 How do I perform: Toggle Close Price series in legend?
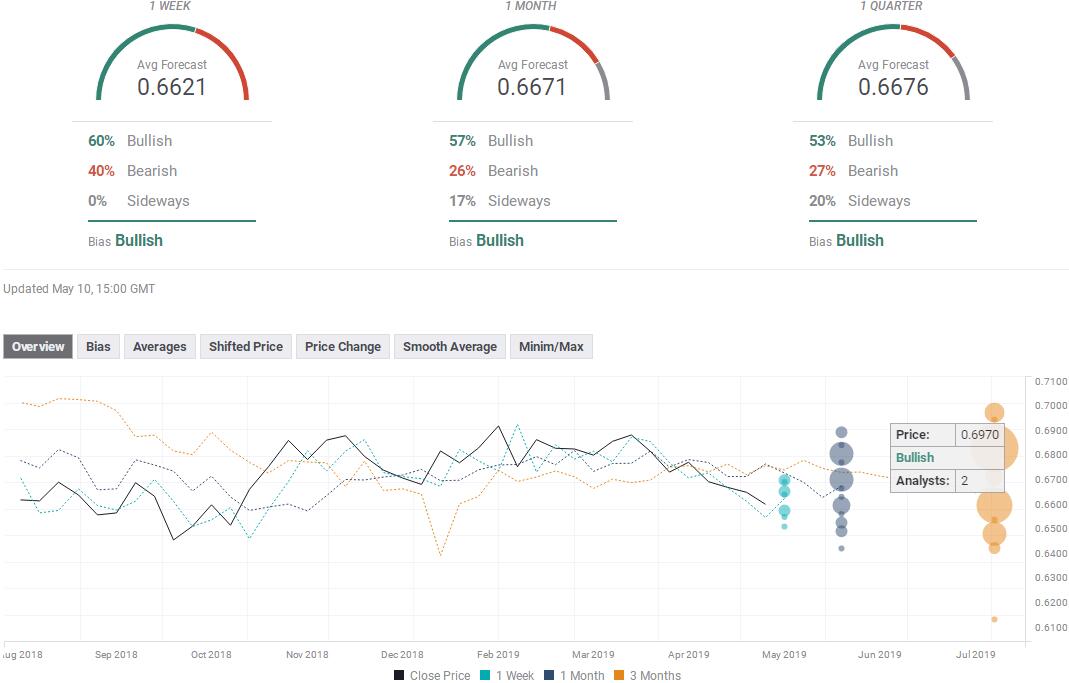click(432, 675)
